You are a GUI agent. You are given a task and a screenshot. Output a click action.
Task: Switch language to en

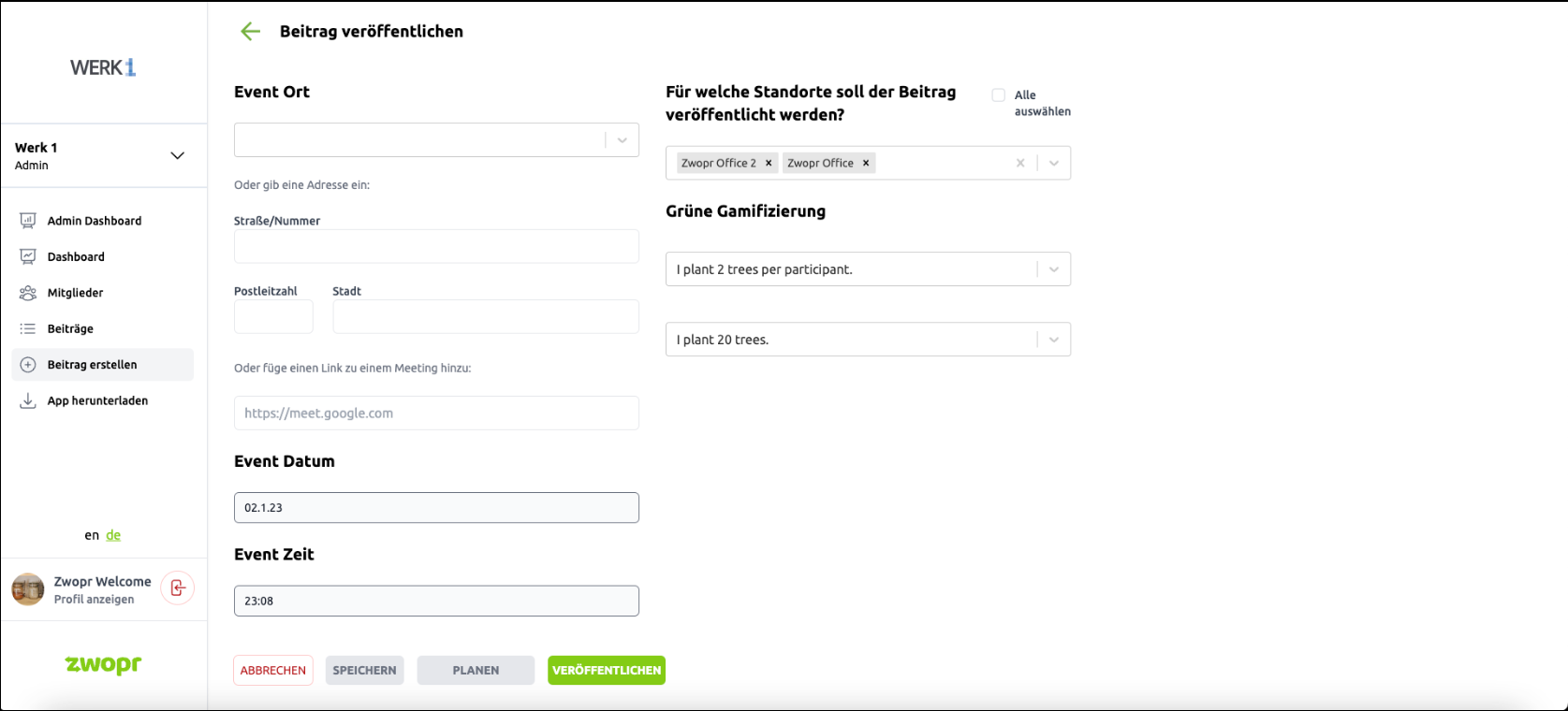(92, 535)
